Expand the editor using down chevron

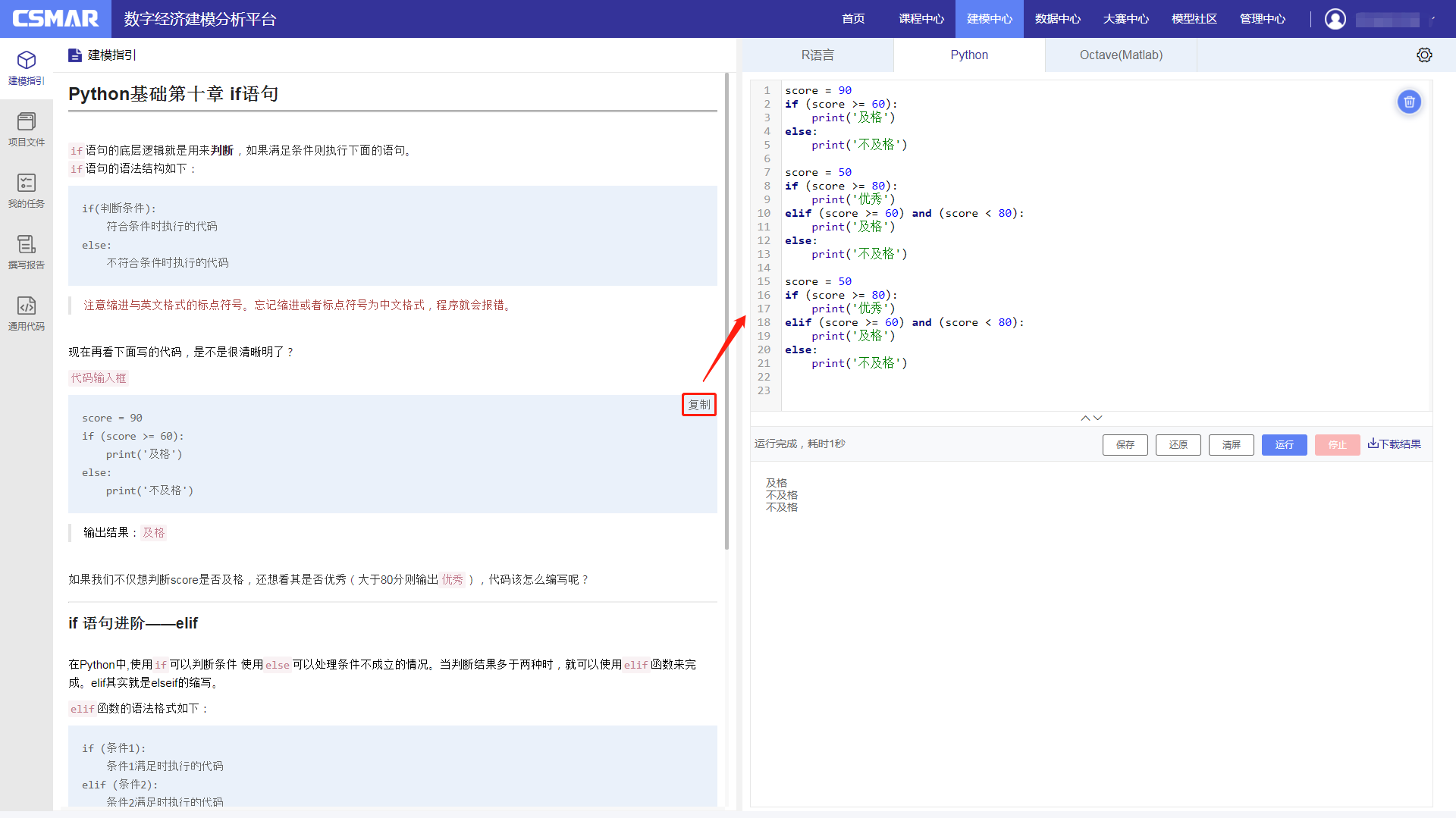[1098, 418]
